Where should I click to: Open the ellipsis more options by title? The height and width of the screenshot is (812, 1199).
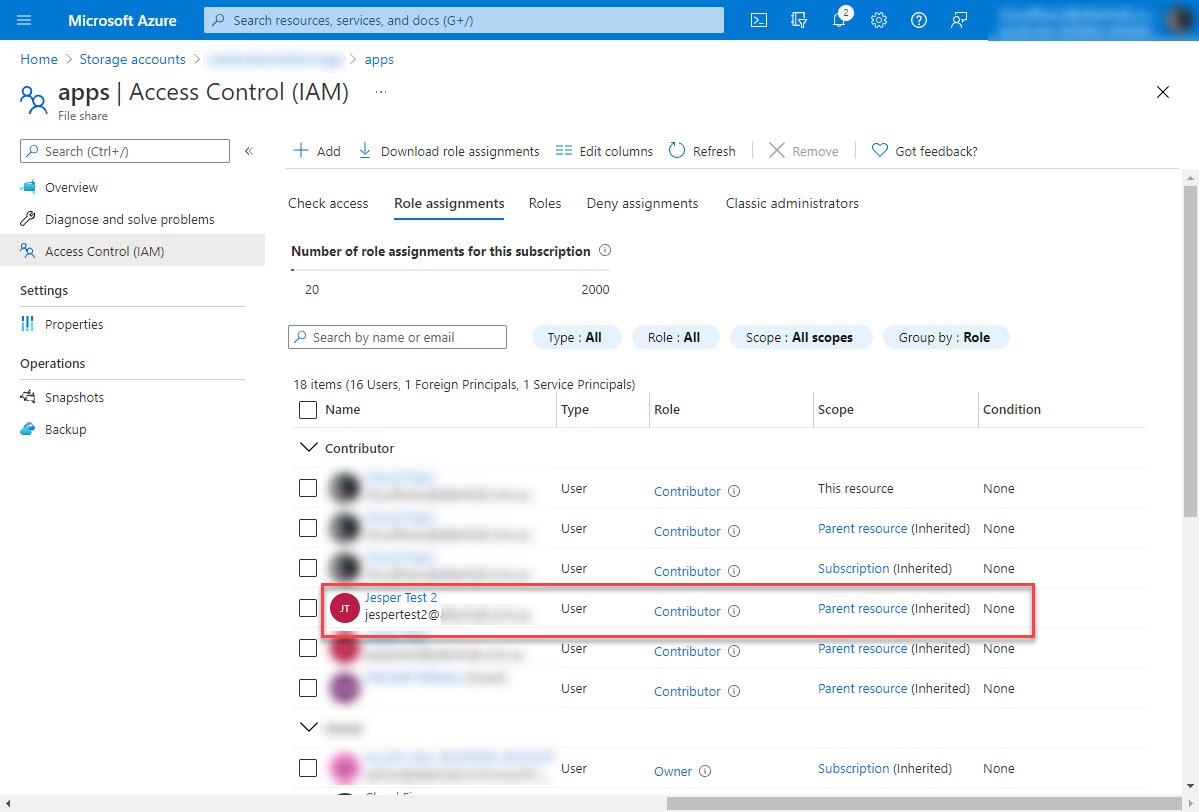(x=381, y=92)
